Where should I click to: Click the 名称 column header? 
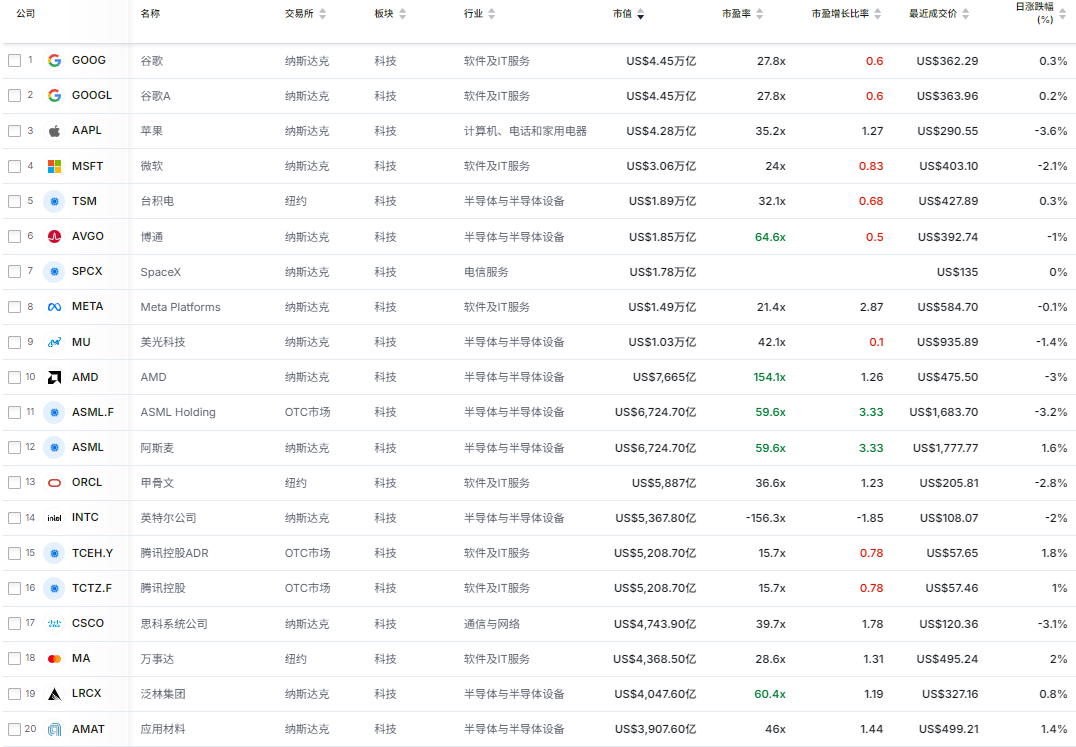click(150, 14)
